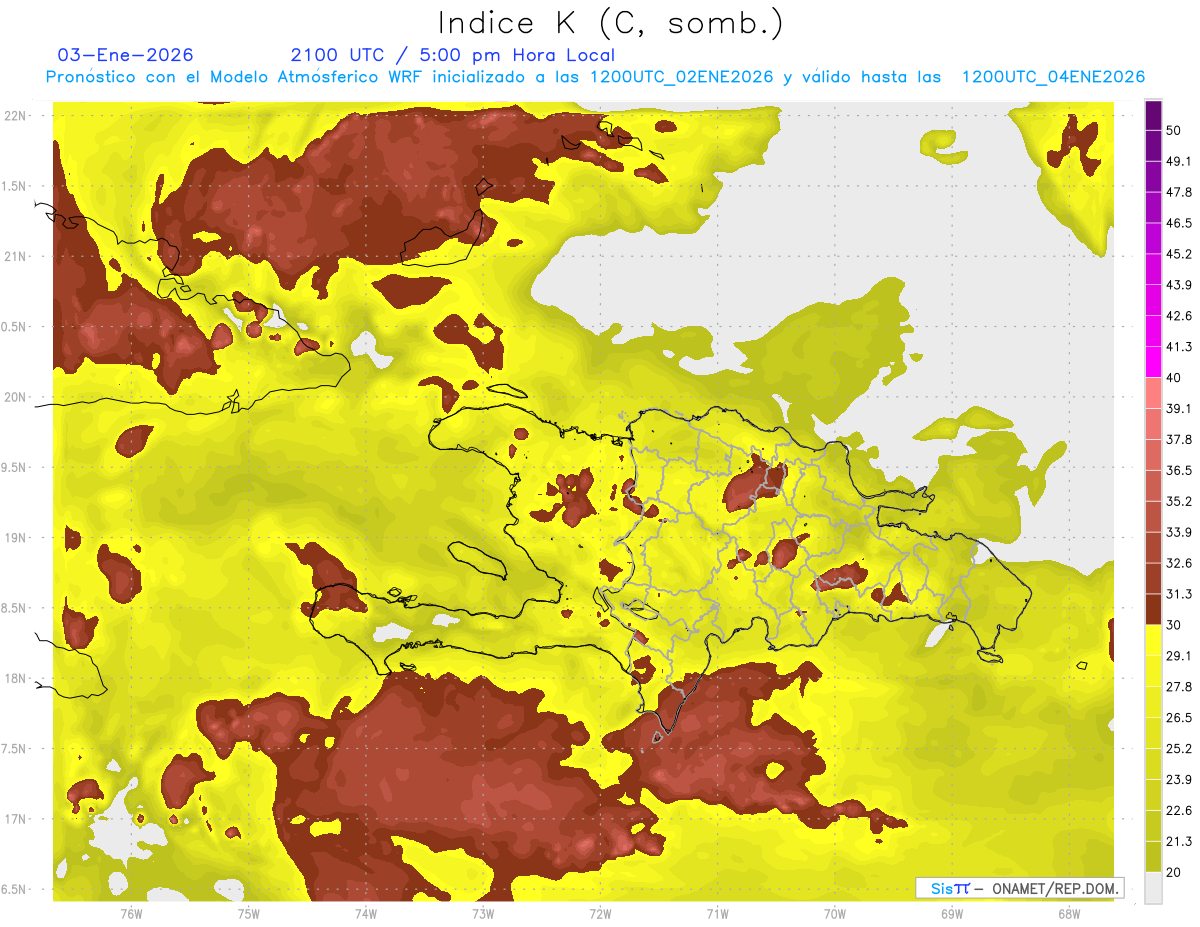Image resolution: width=1200 pixels, height=927 pixels.
Task: Select the dark brown swatch between 30 and 31.3
Action: pyautogui.click(x=1154, y=609)
